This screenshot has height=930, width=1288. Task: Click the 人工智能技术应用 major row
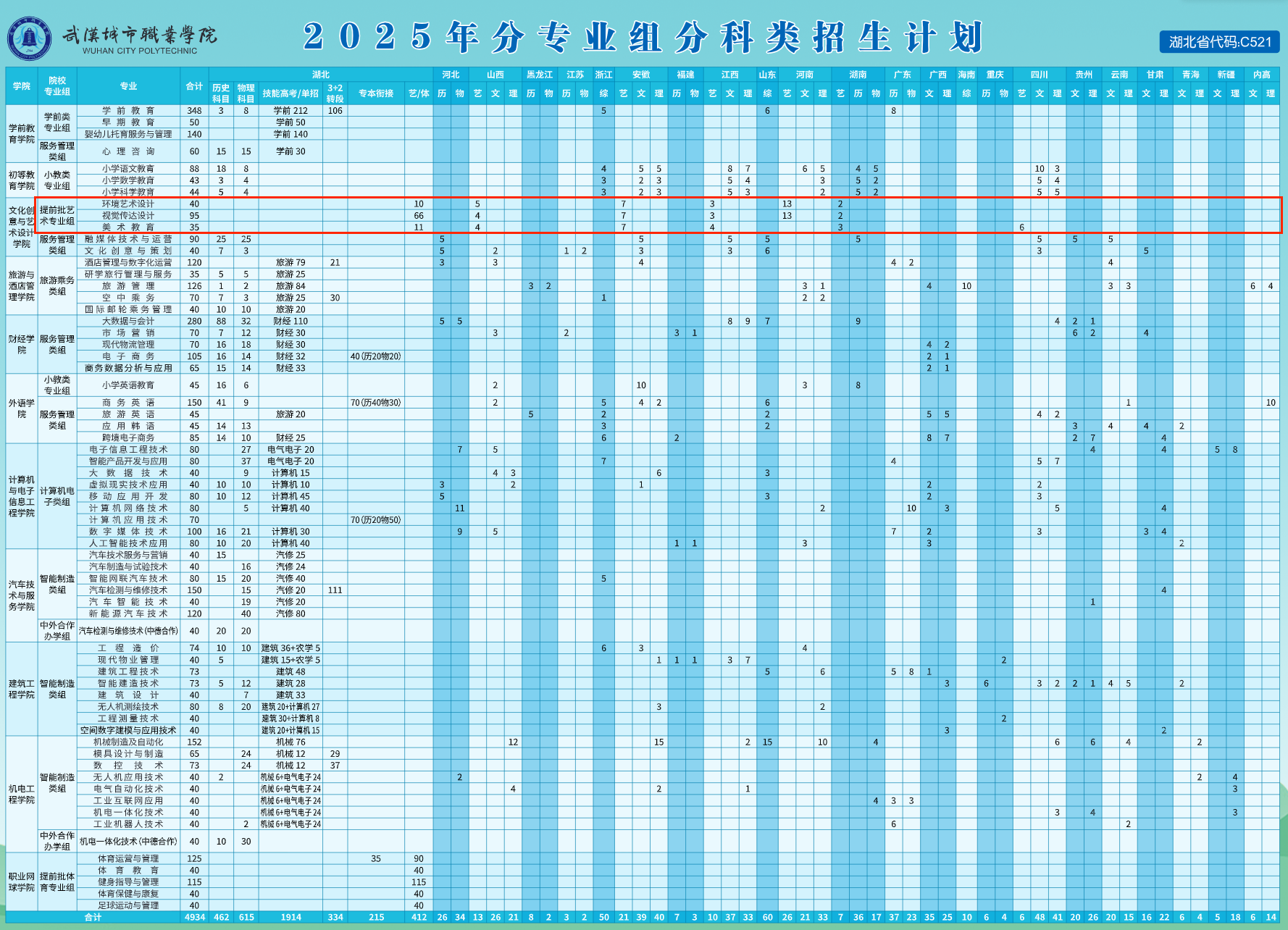coord(128,543)
